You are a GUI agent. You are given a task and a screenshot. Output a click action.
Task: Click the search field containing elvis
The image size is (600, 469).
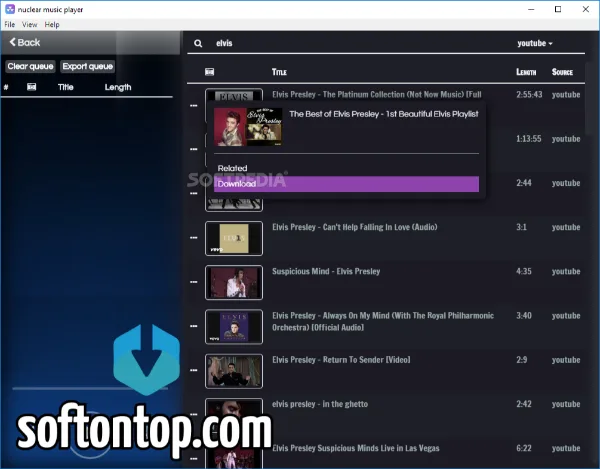pyautogui.click(x=360, y=43)
